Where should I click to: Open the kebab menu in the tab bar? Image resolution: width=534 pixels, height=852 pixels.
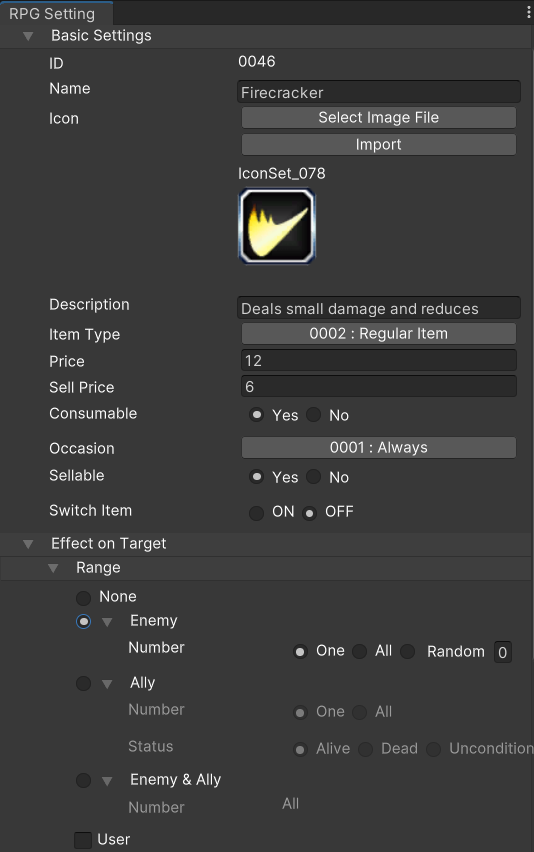pos(528,12)
